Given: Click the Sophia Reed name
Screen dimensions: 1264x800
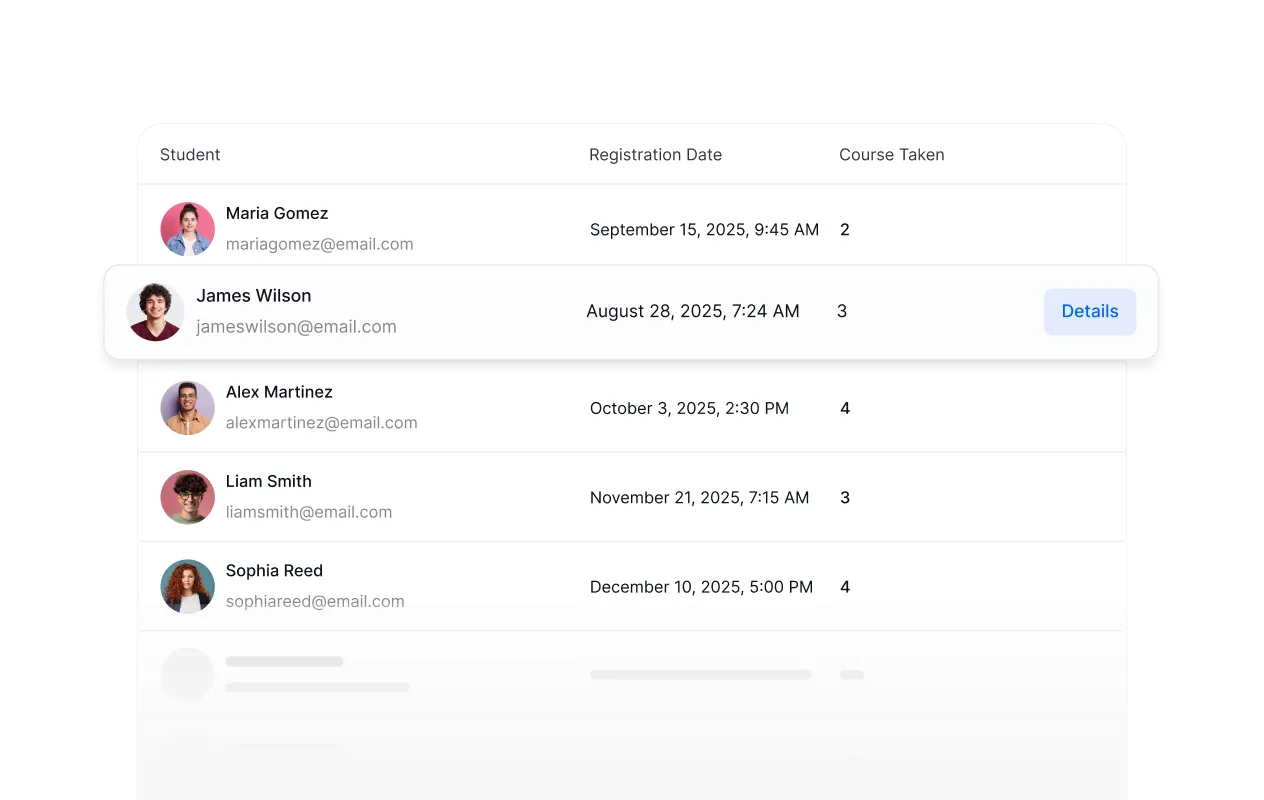Looking at the screenshot, I should [x=274, y=571].
